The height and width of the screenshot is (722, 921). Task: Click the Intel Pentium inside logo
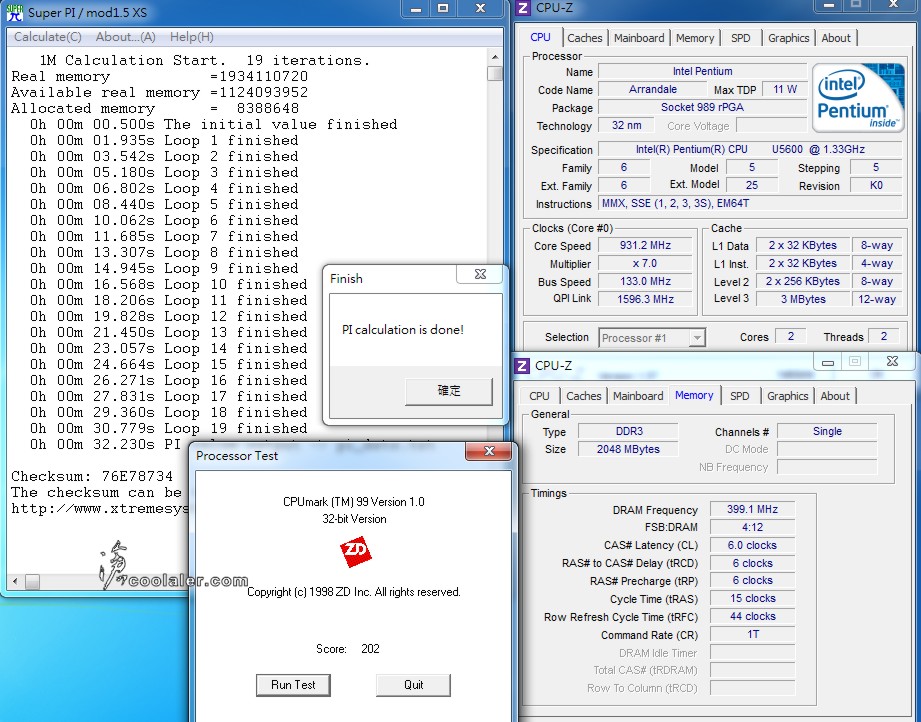click(858, 98)
